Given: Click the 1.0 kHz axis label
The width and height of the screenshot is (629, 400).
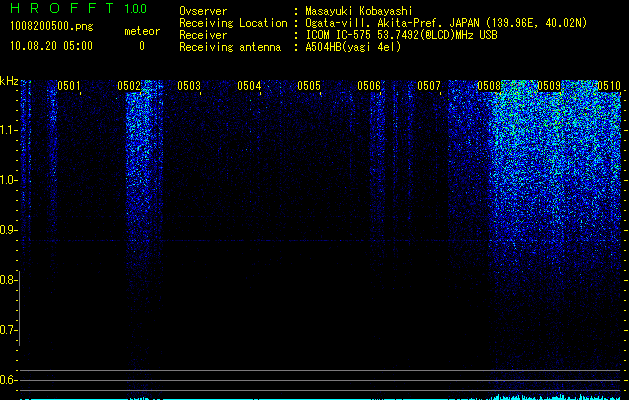Looking at the screenshot, I should point(8,180).
